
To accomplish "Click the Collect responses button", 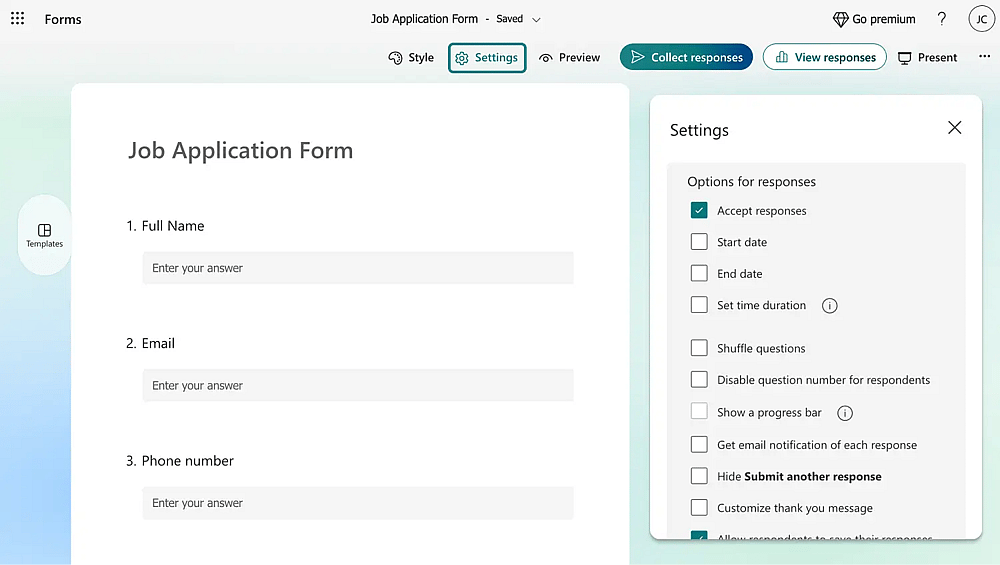I will [686, 57].
